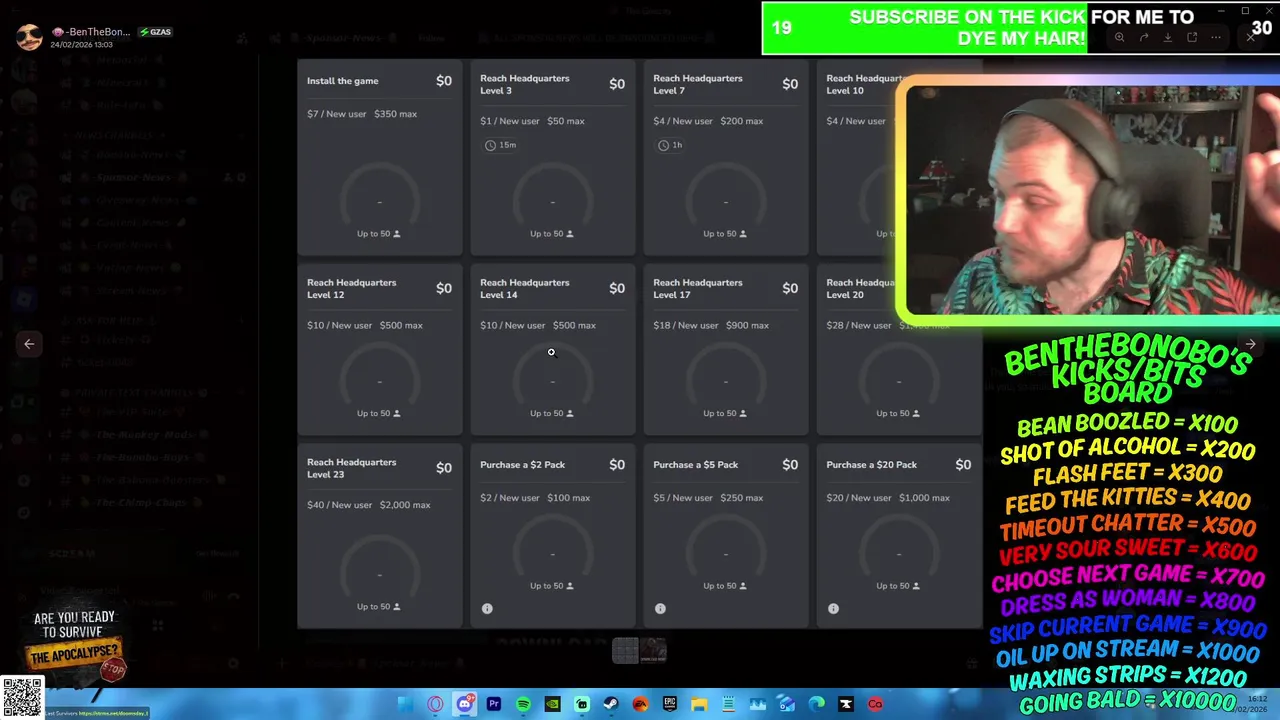Click the $0 amount on Install the game card

click(444, 81)
